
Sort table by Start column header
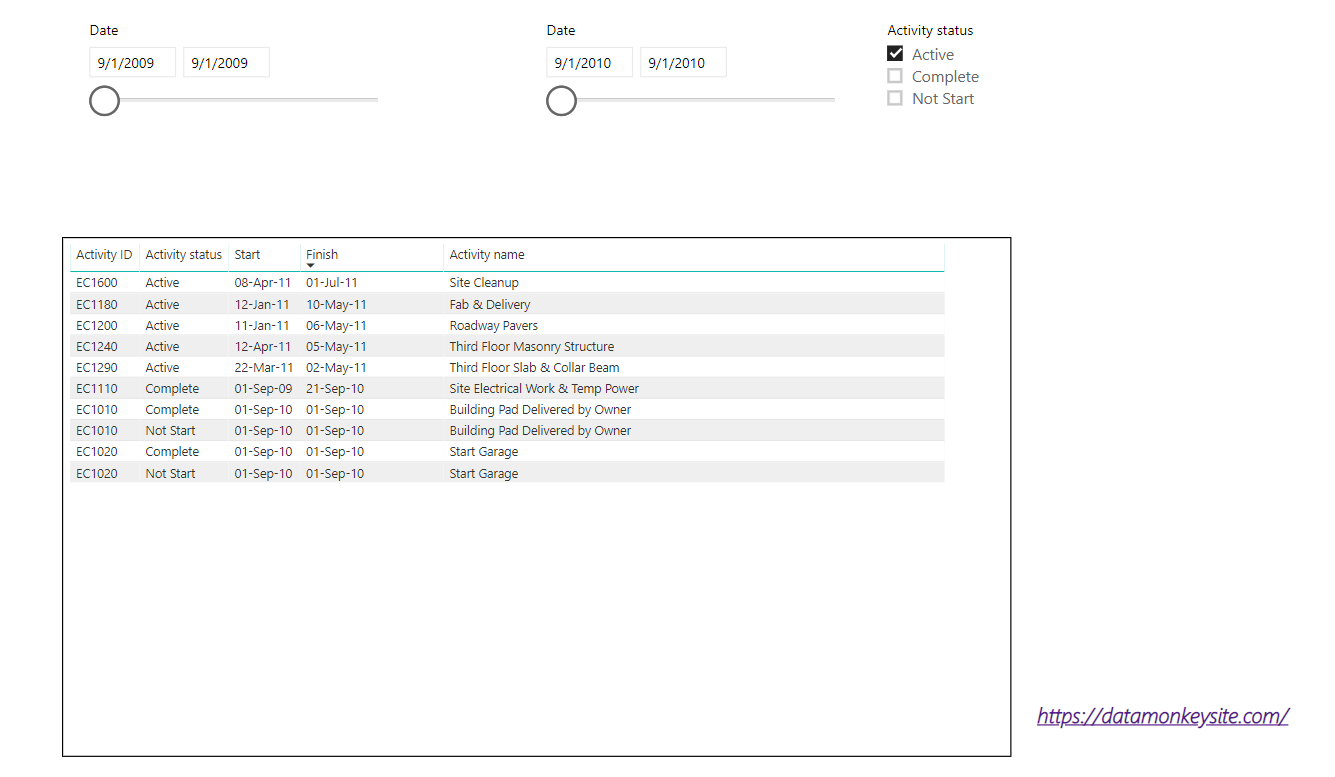point(248,255)
